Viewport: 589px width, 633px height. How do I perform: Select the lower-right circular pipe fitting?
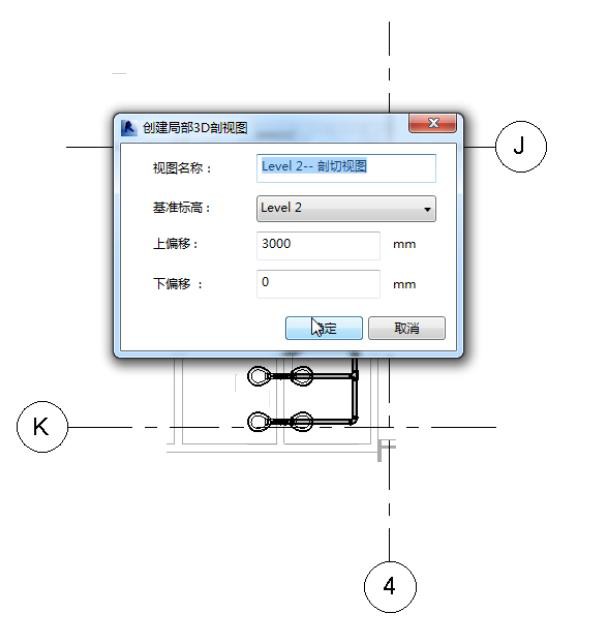click(x=302, y=421)
